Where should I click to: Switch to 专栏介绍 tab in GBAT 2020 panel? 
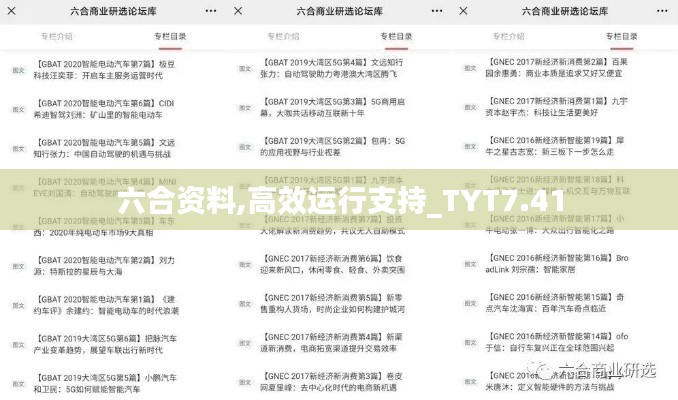coord(57,36)
